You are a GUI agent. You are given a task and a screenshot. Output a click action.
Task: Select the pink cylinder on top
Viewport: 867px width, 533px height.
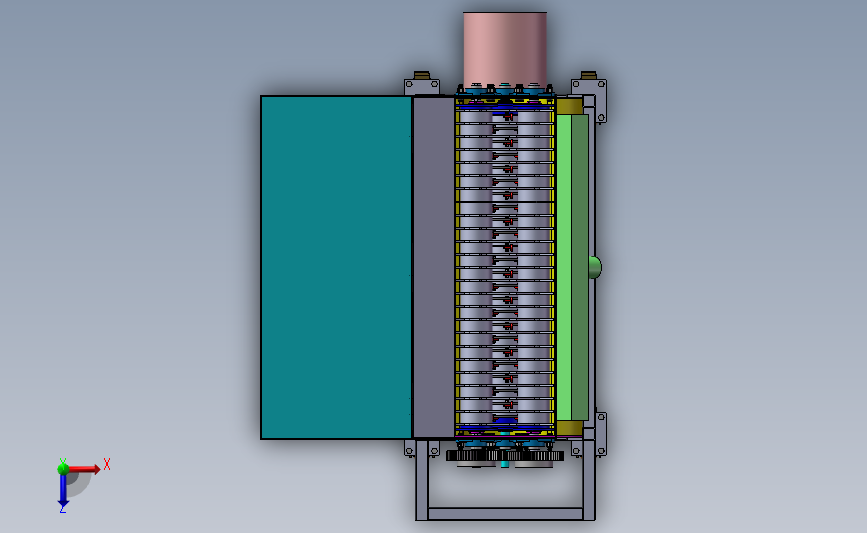[505, 49]
